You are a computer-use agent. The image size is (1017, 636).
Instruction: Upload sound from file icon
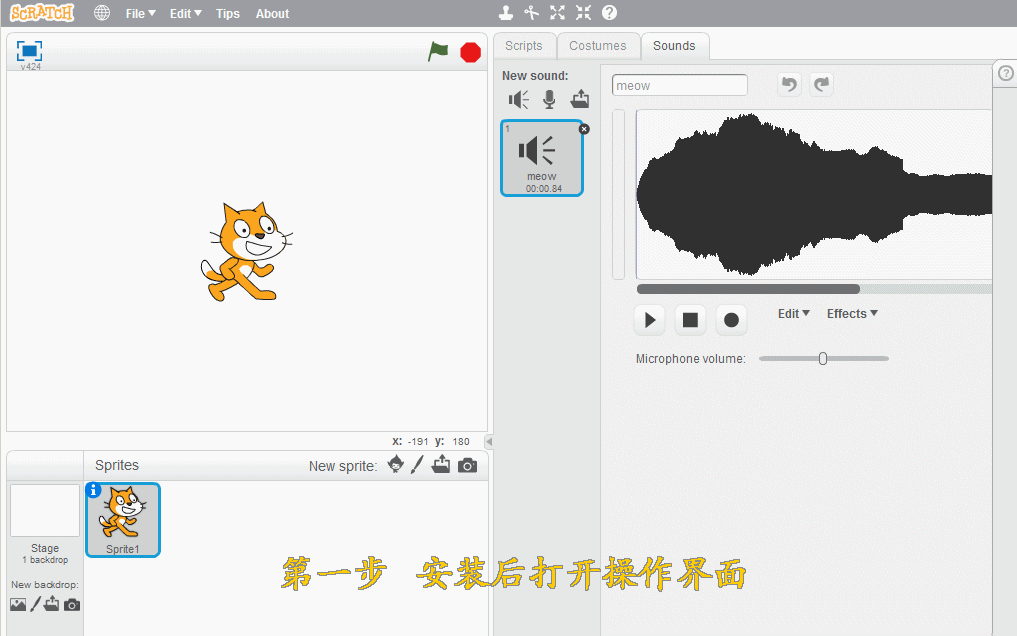point(580,99)
